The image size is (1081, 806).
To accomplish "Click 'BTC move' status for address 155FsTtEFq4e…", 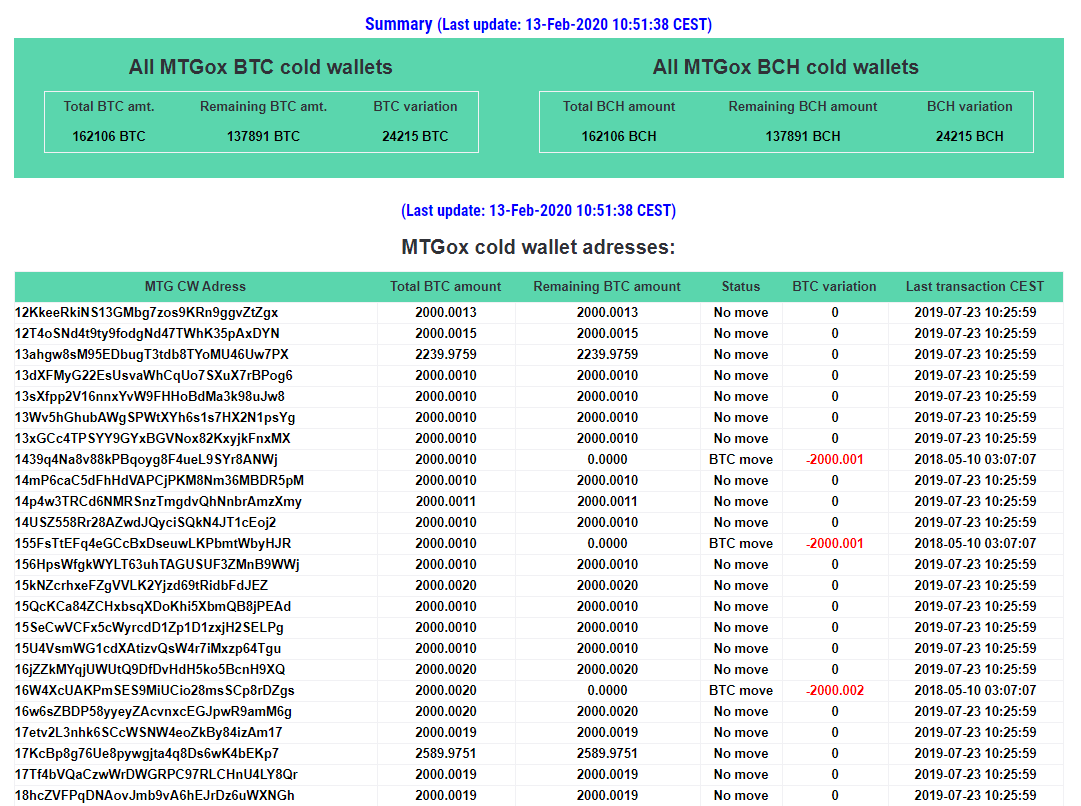I will pyautogui.click(x=740, y=543).
